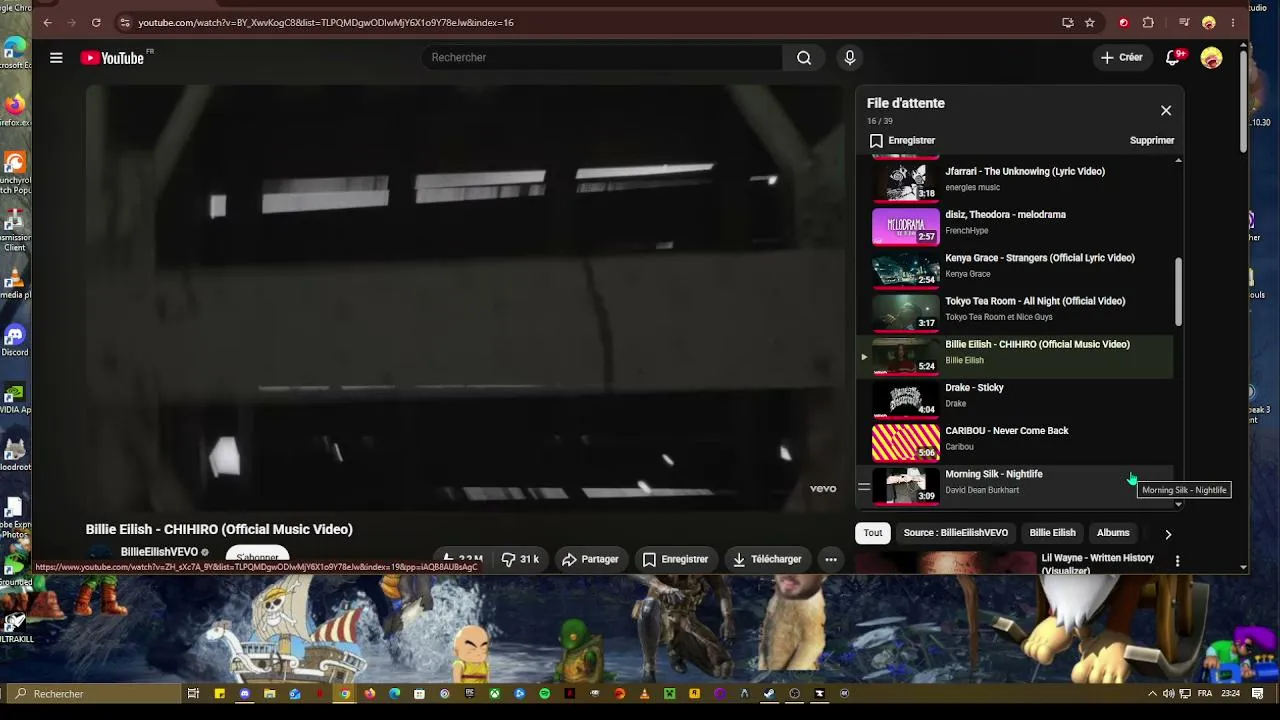Open the YouTube account avatar menu
This screenshot has width=1280, height=720.
pos(1211,58)
